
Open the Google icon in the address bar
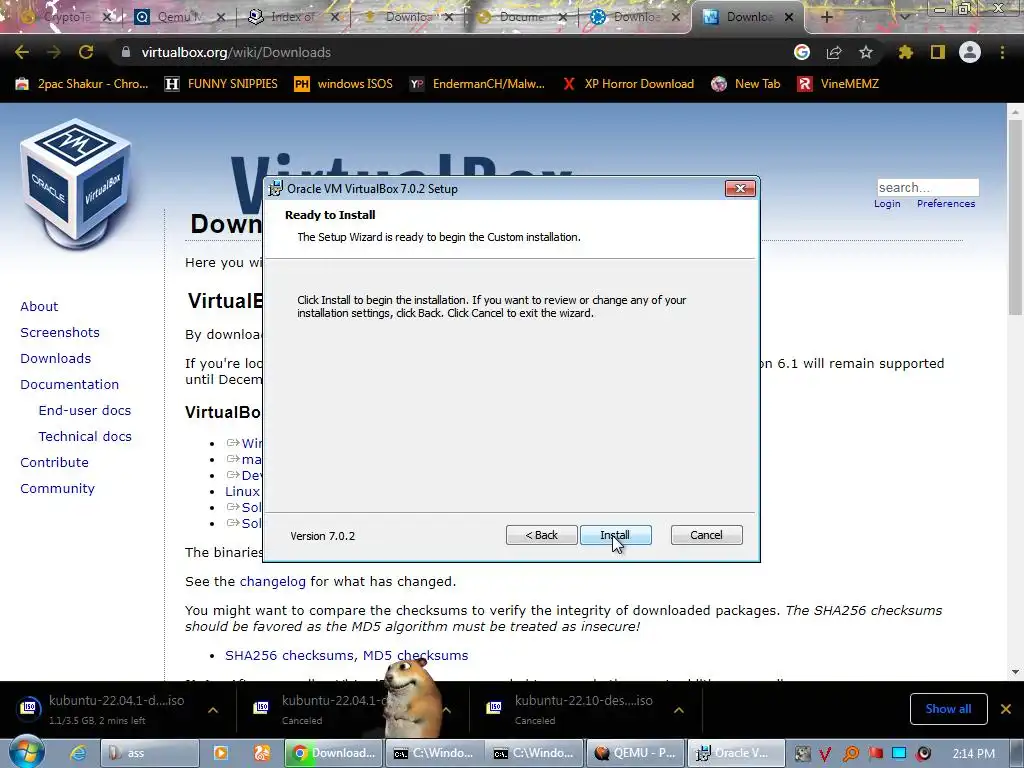click(x=802, y=52)
